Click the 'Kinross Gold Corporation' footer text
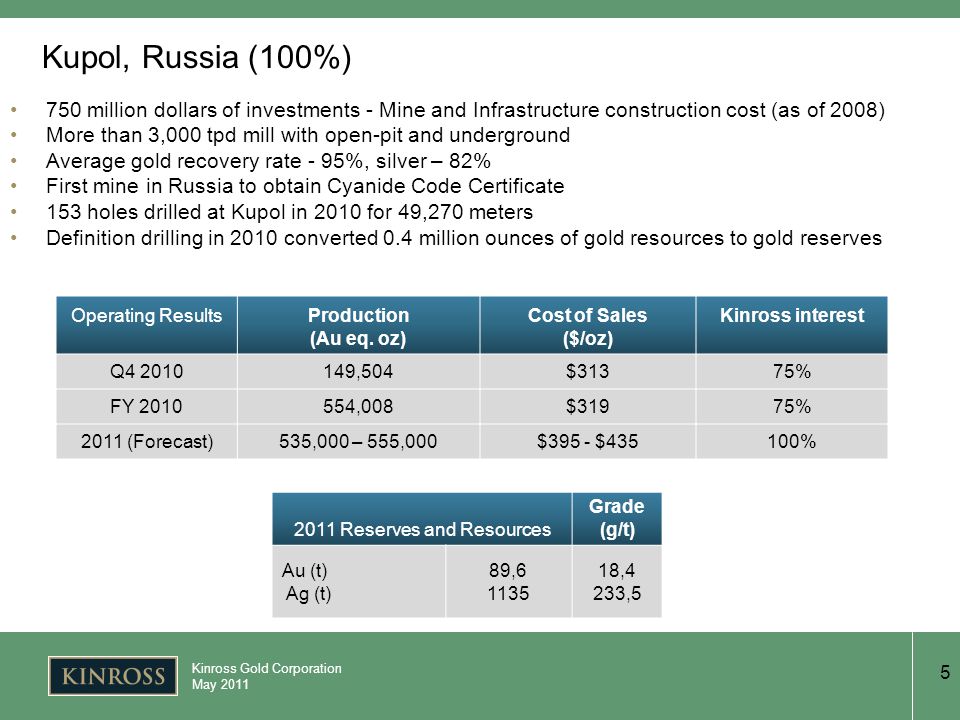Image resolution: width=960 pixels, height=720 pixels. (x=266, y=669)
